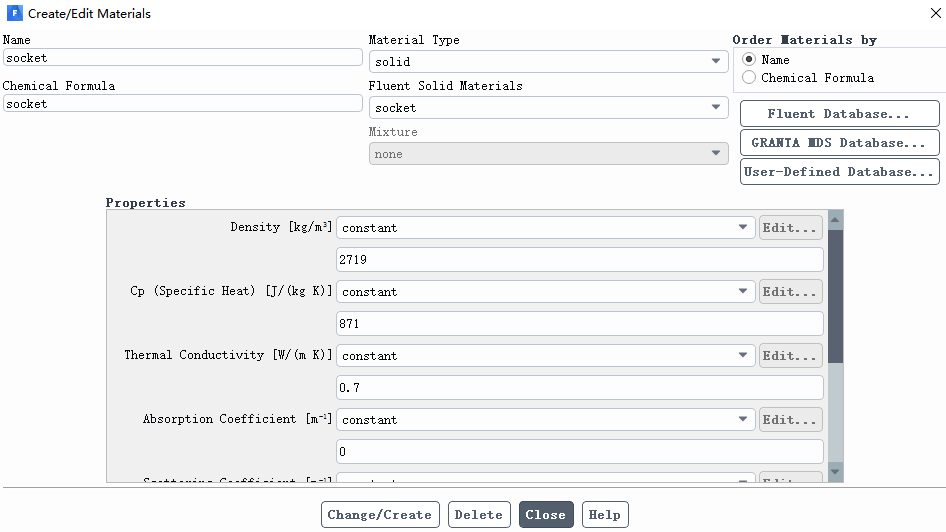Viewport: 946px width, 532px height.
Task: Open the Material Type dropdown
Action: click(548, 62)
